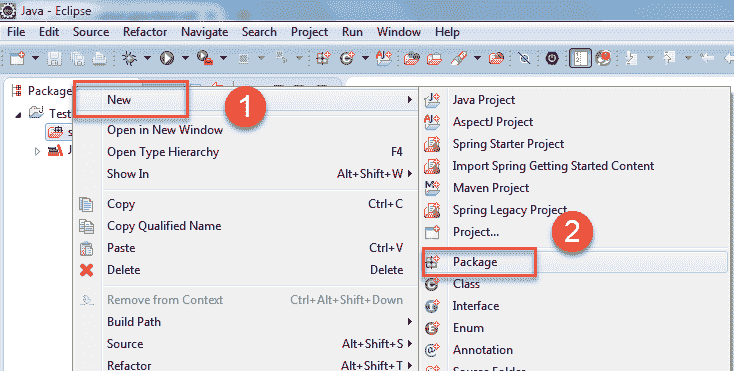
Task: Open the Run menu
Action: coord(352,32)
